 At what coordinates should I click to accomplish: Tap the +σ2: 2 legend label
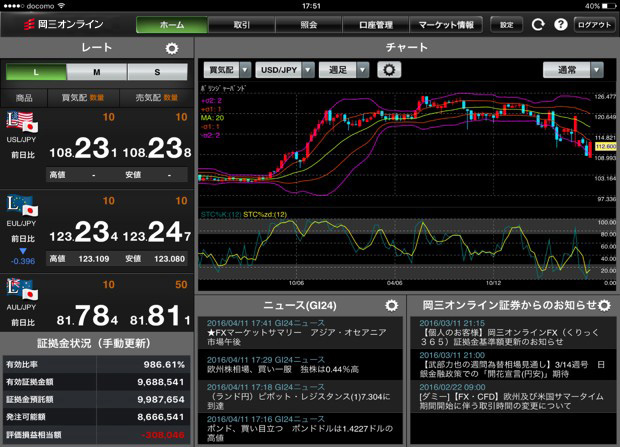pyautogui.click(x=212, y=100)
